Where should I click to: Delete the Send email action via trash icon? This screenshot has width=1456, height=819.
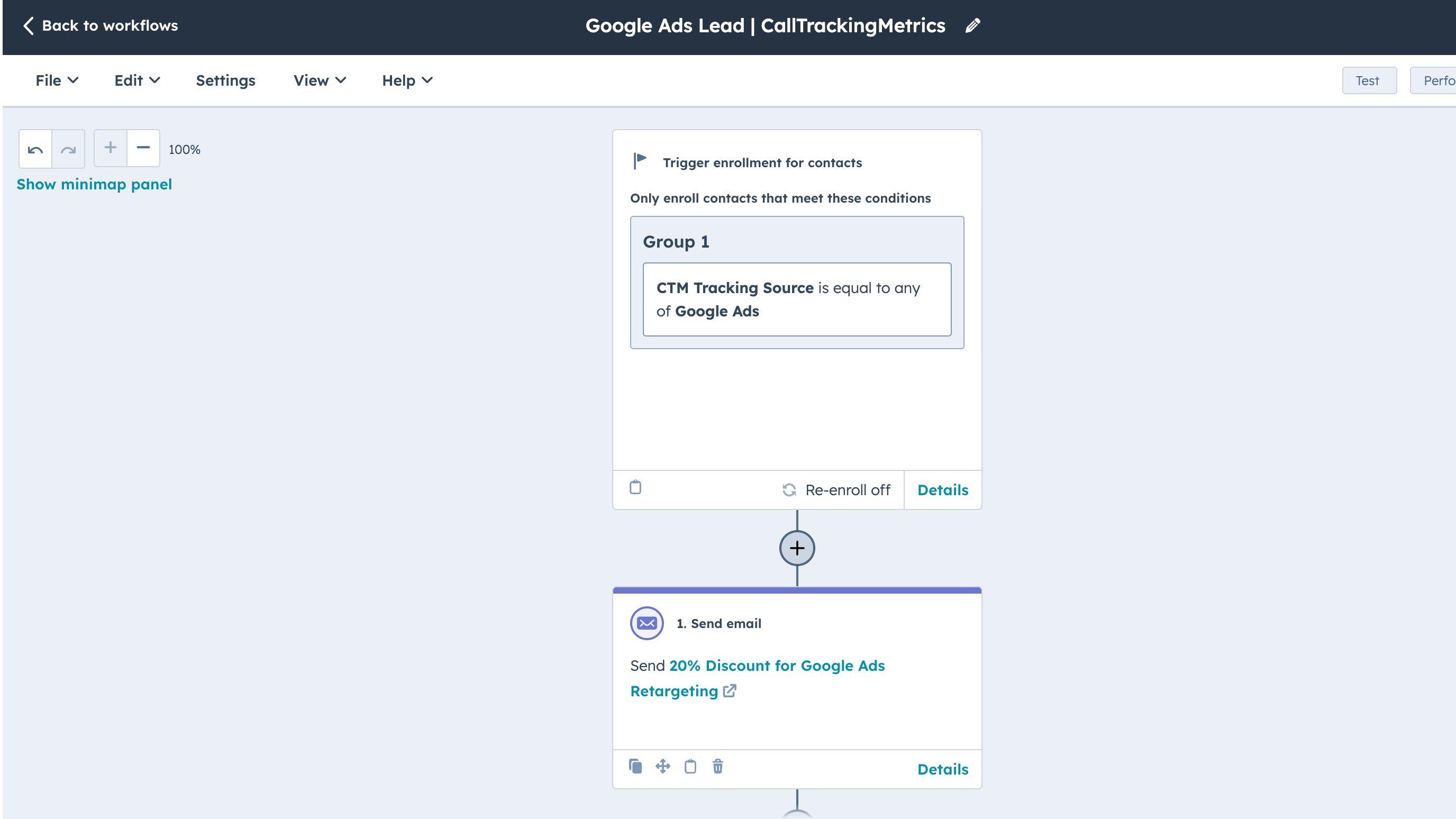[x=717, y=767]
